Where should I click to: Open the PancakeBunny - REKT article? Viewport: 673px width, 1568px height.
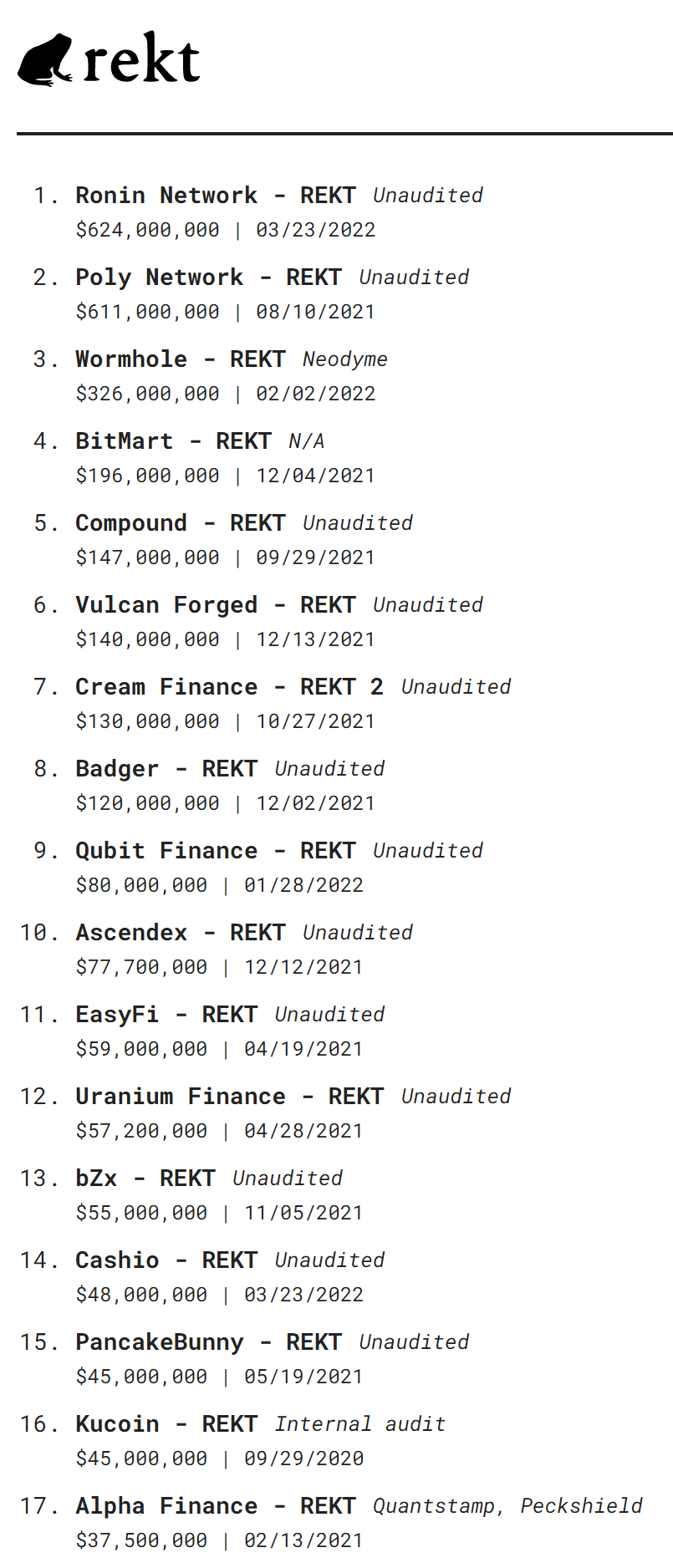(x=208, y=1341)
